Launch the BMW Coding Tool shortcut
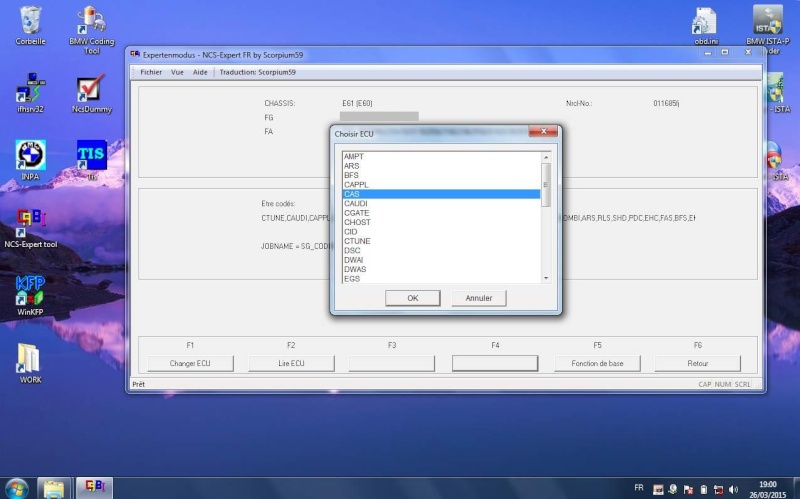 tap(92, 30)
